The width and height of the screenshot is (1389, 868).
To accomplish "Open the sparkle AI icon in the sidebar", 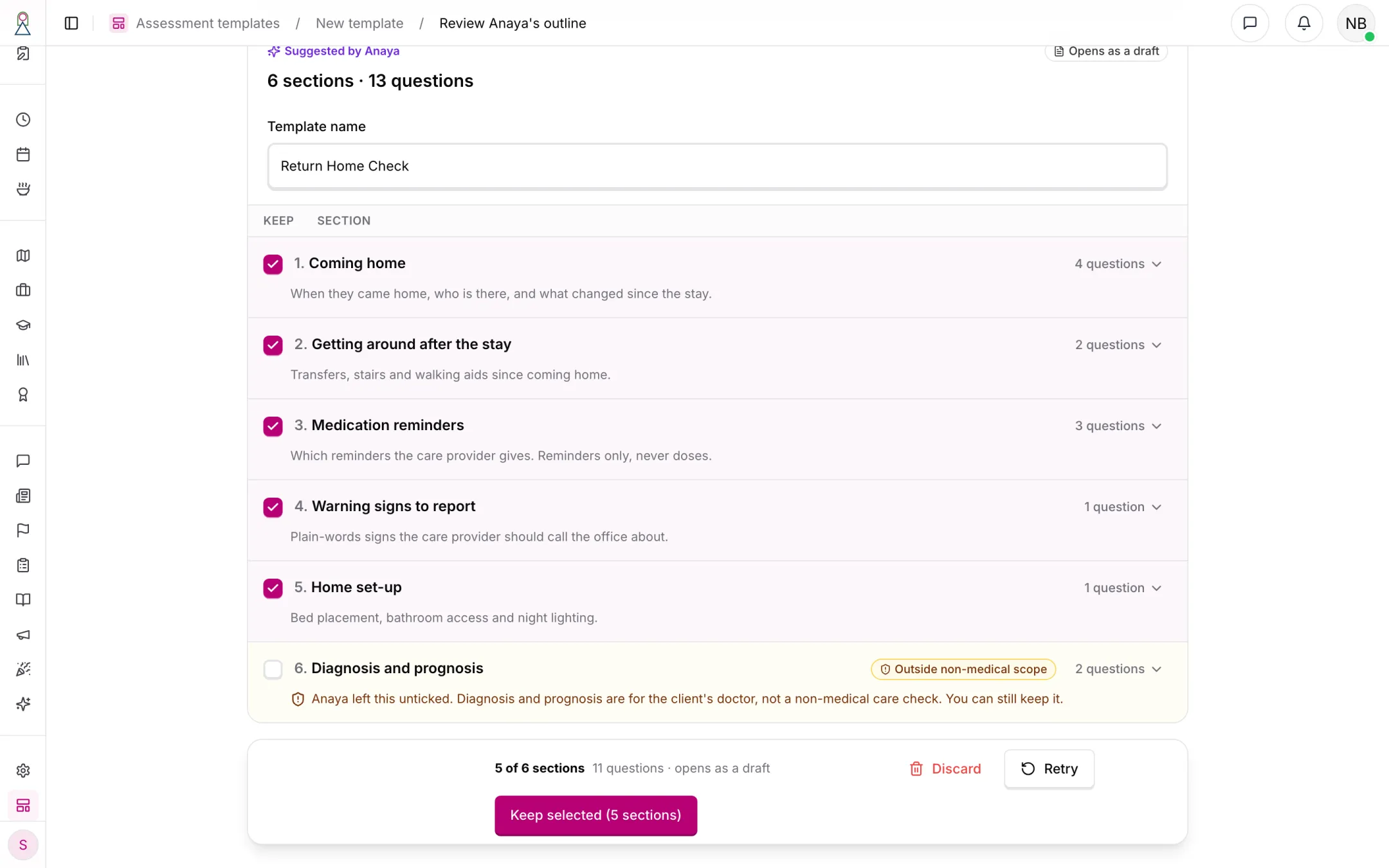I will 23,704.
